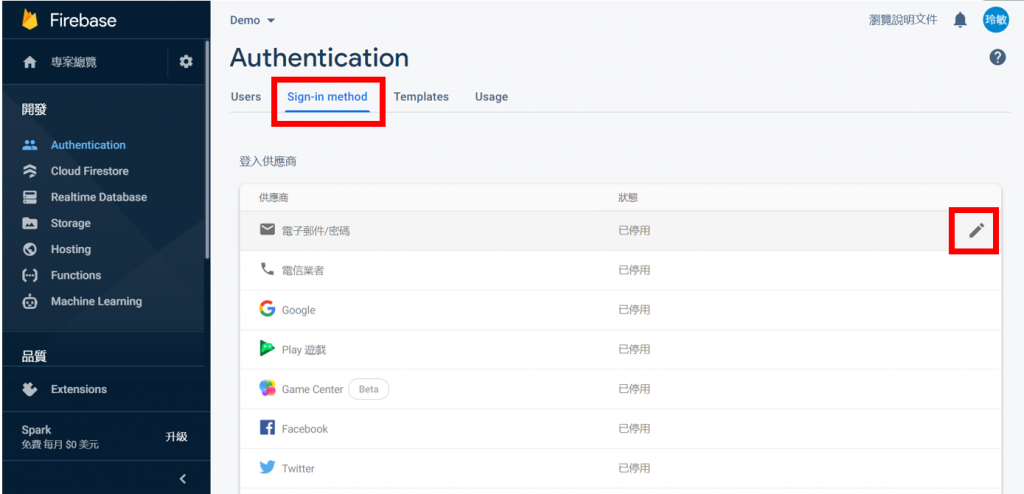Click the Authentication people icon
Screen dimensions: 1024x494
[x=29, y=145]
